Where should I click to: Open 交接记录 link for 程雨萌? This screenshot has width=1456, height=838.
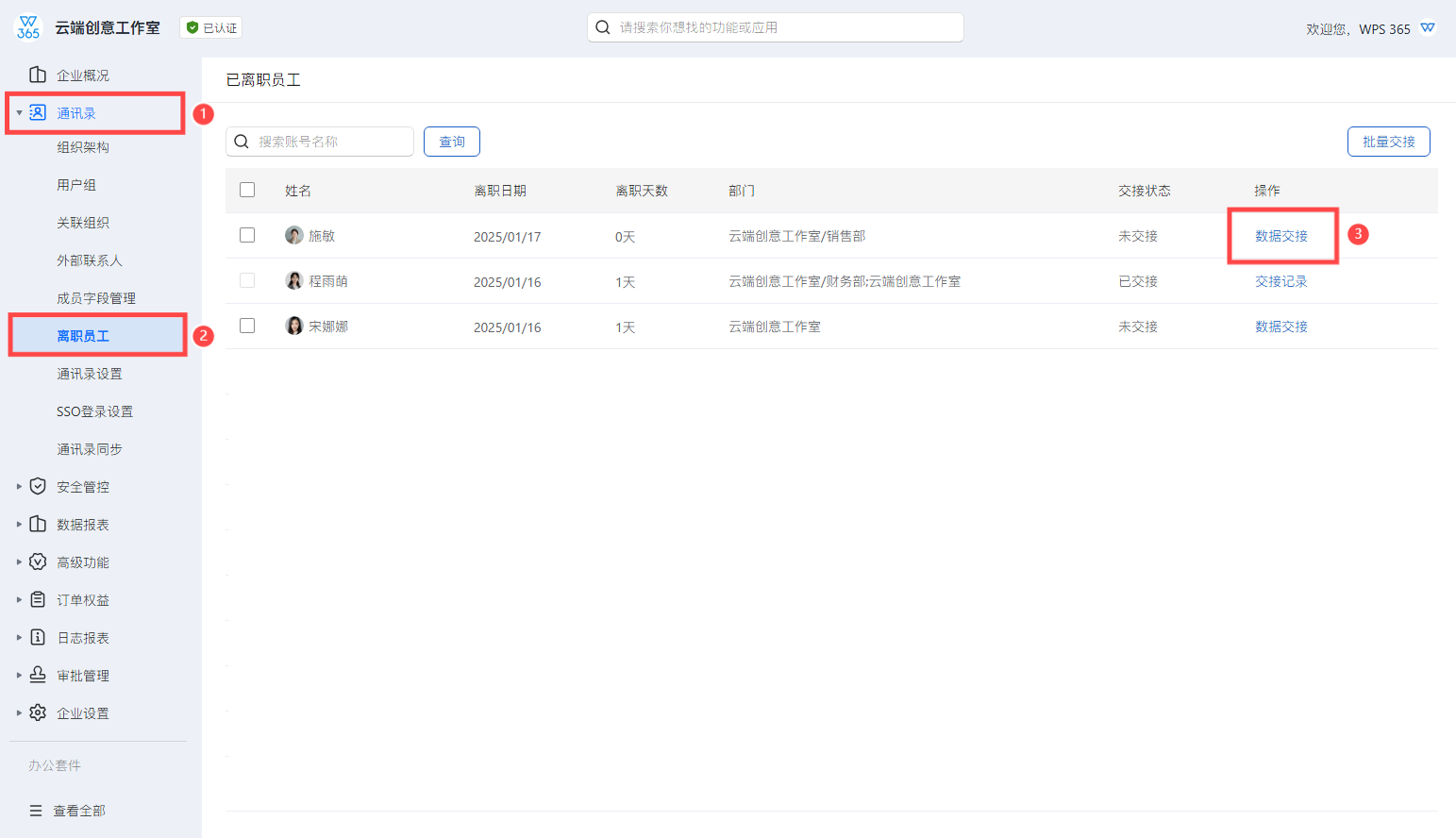click(1280, 281)
